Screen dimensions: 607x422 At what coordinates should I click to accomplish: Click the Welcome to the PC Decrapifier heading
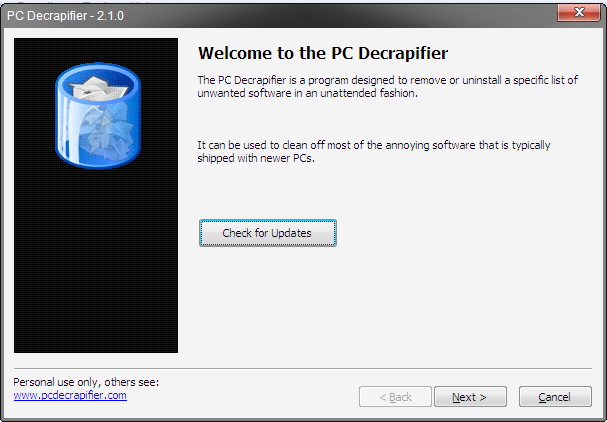(323, 53)
